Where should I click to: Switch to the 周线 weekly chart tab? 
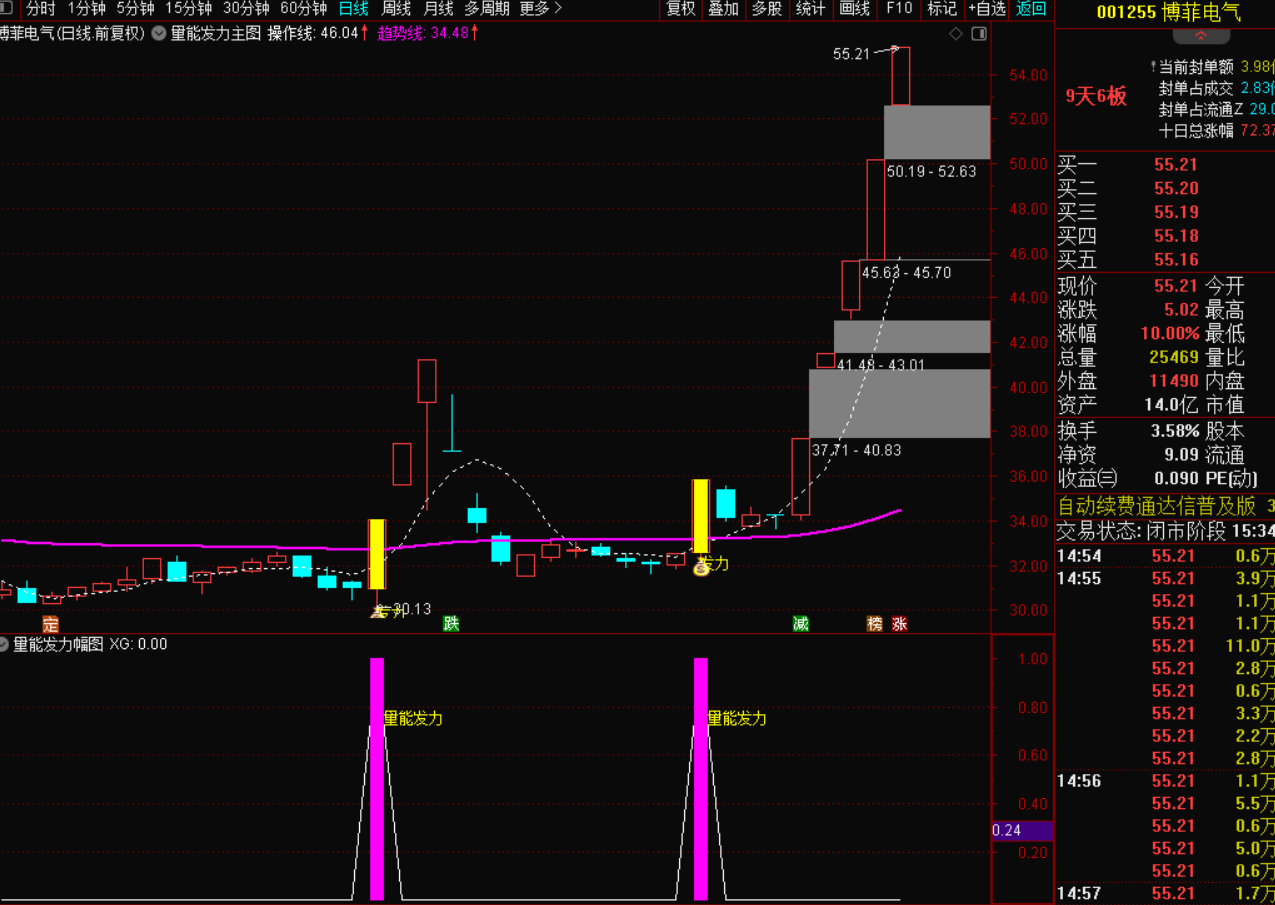[x=397, y=9]
